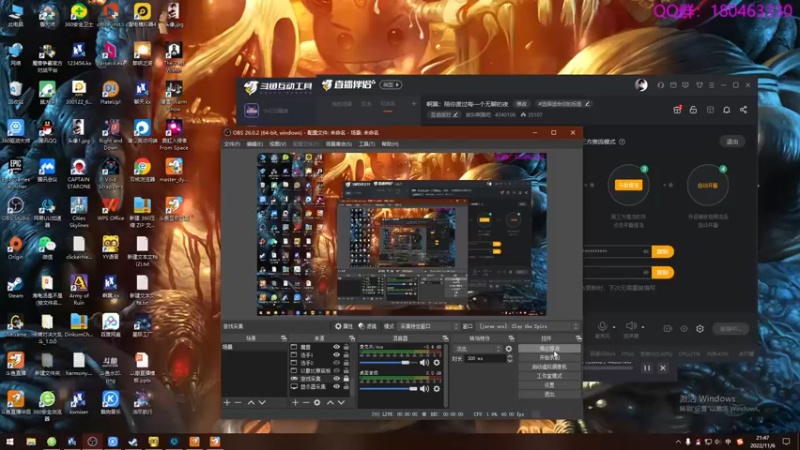Open View menu in OBS
800x450 pixels.
coord(278,144)
